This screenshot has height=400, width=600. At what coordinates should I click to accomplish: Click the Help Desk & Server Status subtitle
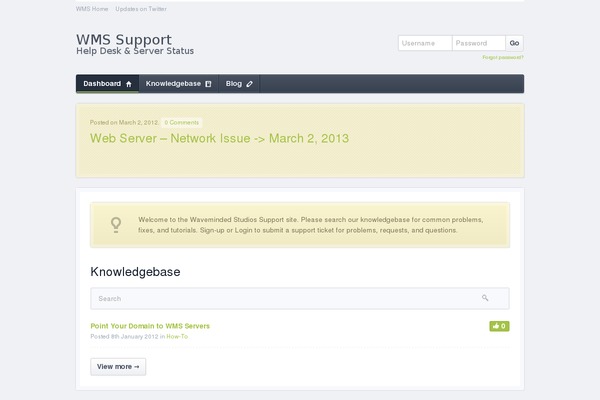(135, 51)
